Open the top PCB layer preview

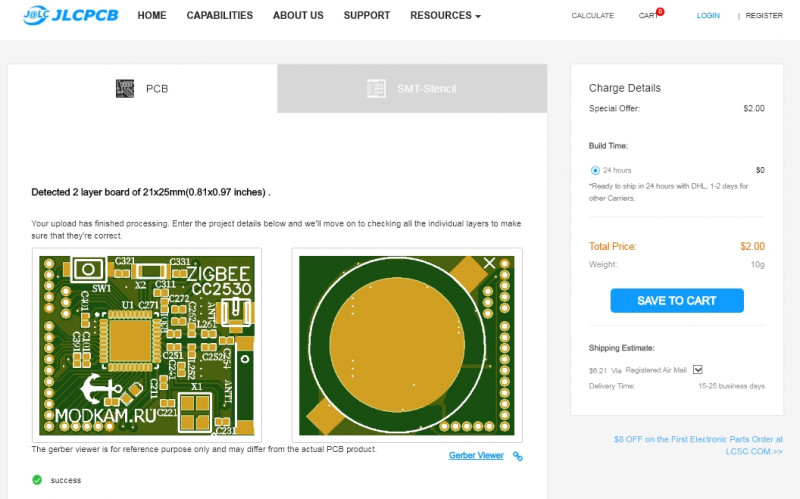click(147, 345)
